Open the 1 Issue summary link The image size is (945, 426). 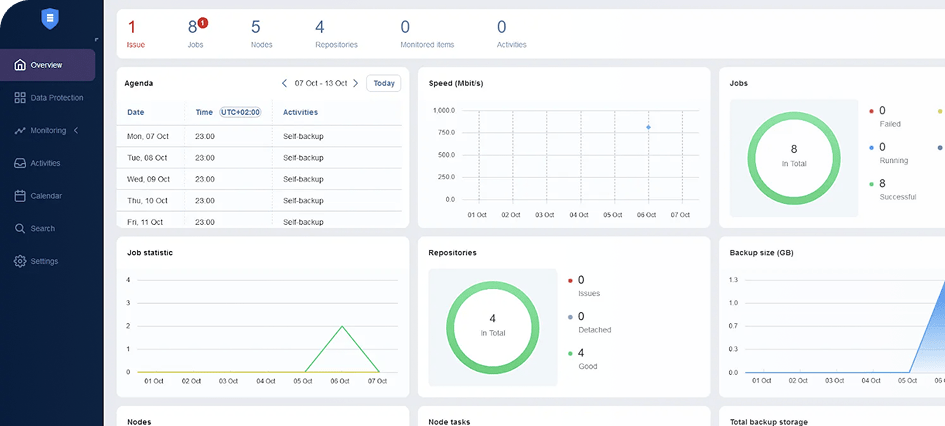click(135, 33)
